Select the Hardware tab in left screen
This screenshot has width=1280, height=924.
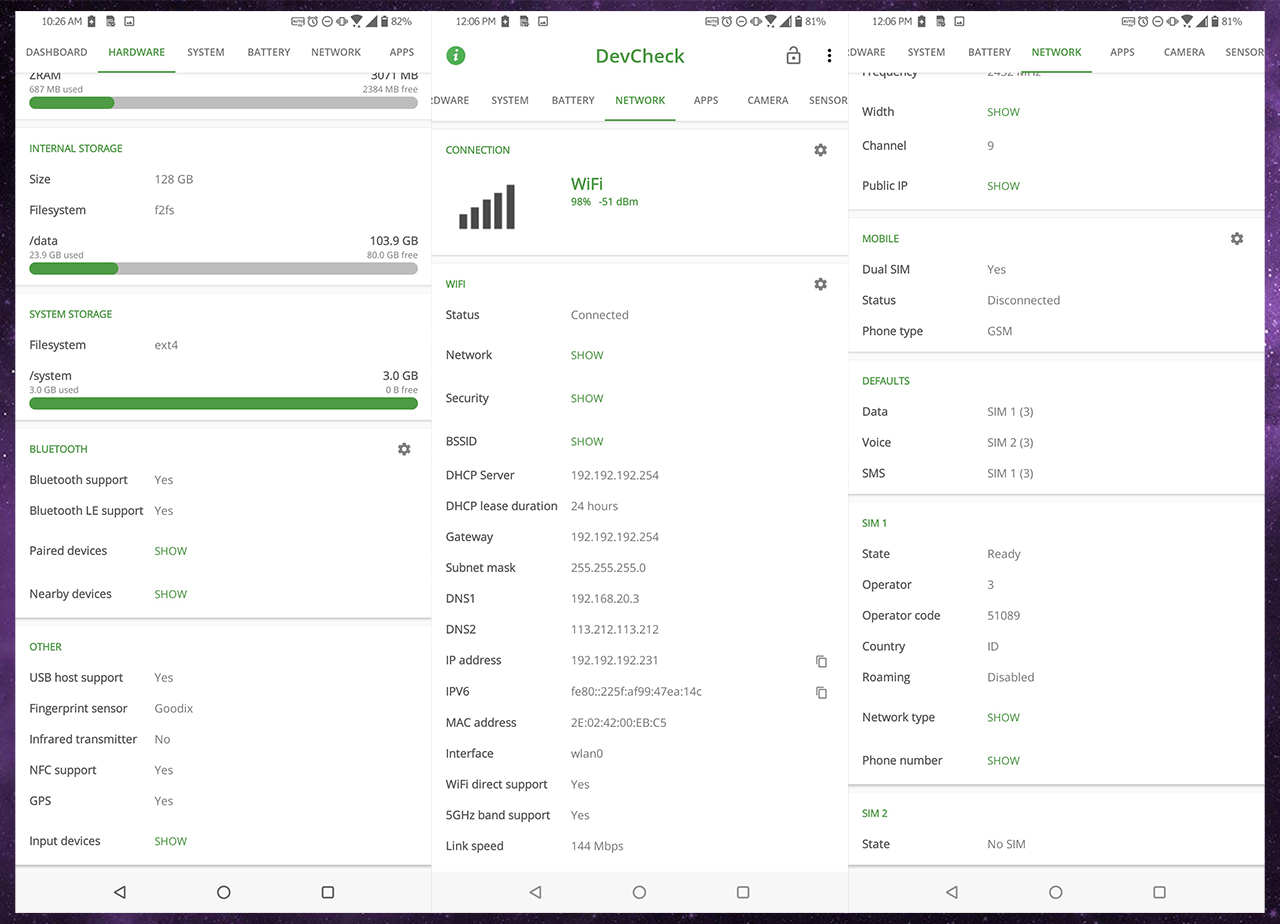(137, 52)
